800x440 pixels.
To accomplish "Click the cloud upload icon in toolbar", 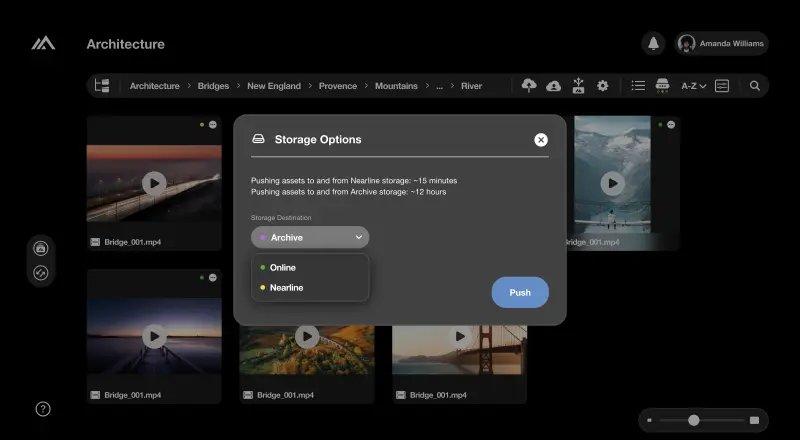I will coord(530,86).
